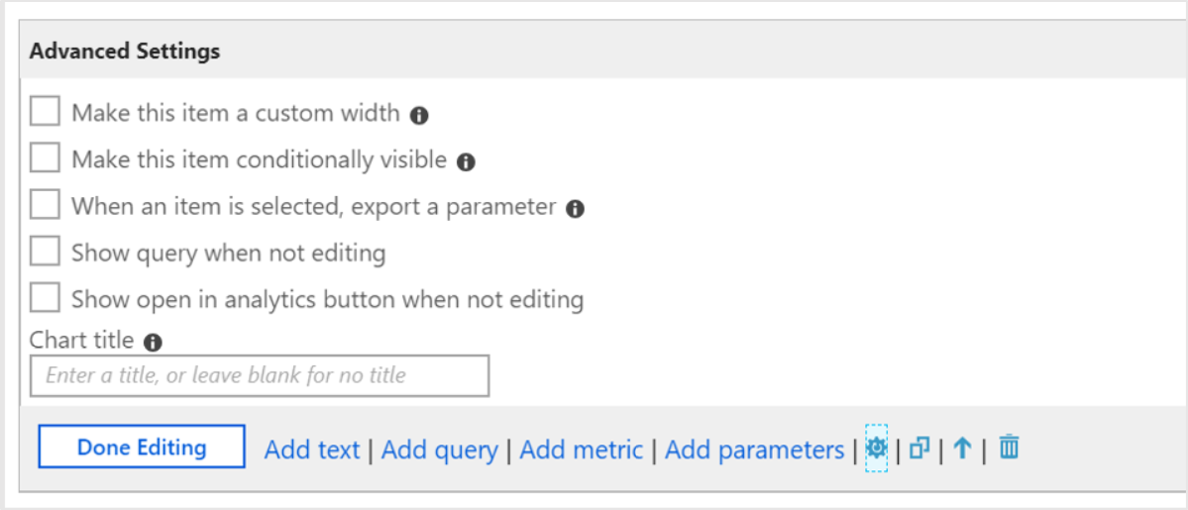Toggle export a parameter when item selected

pyautogui.click(x=45, y=206)
